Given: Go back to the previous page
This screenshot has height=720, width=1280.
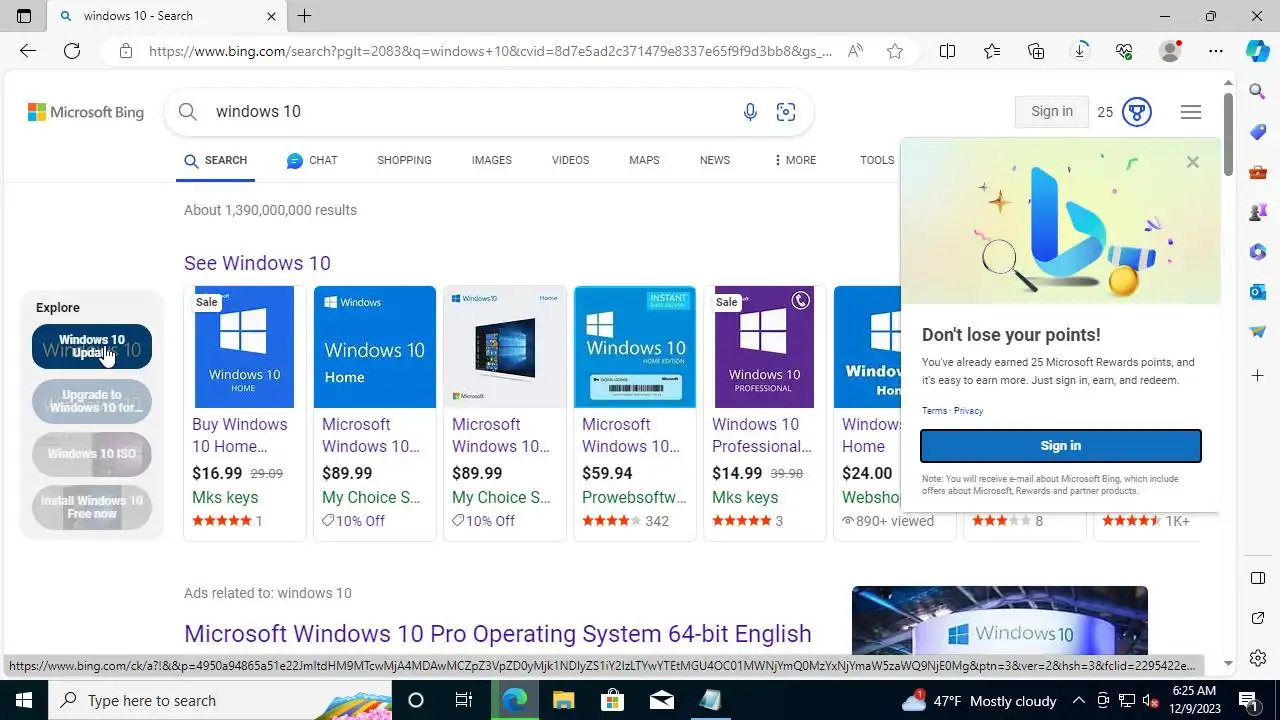Looking at the screenshot, I should (x=27, y=51).
